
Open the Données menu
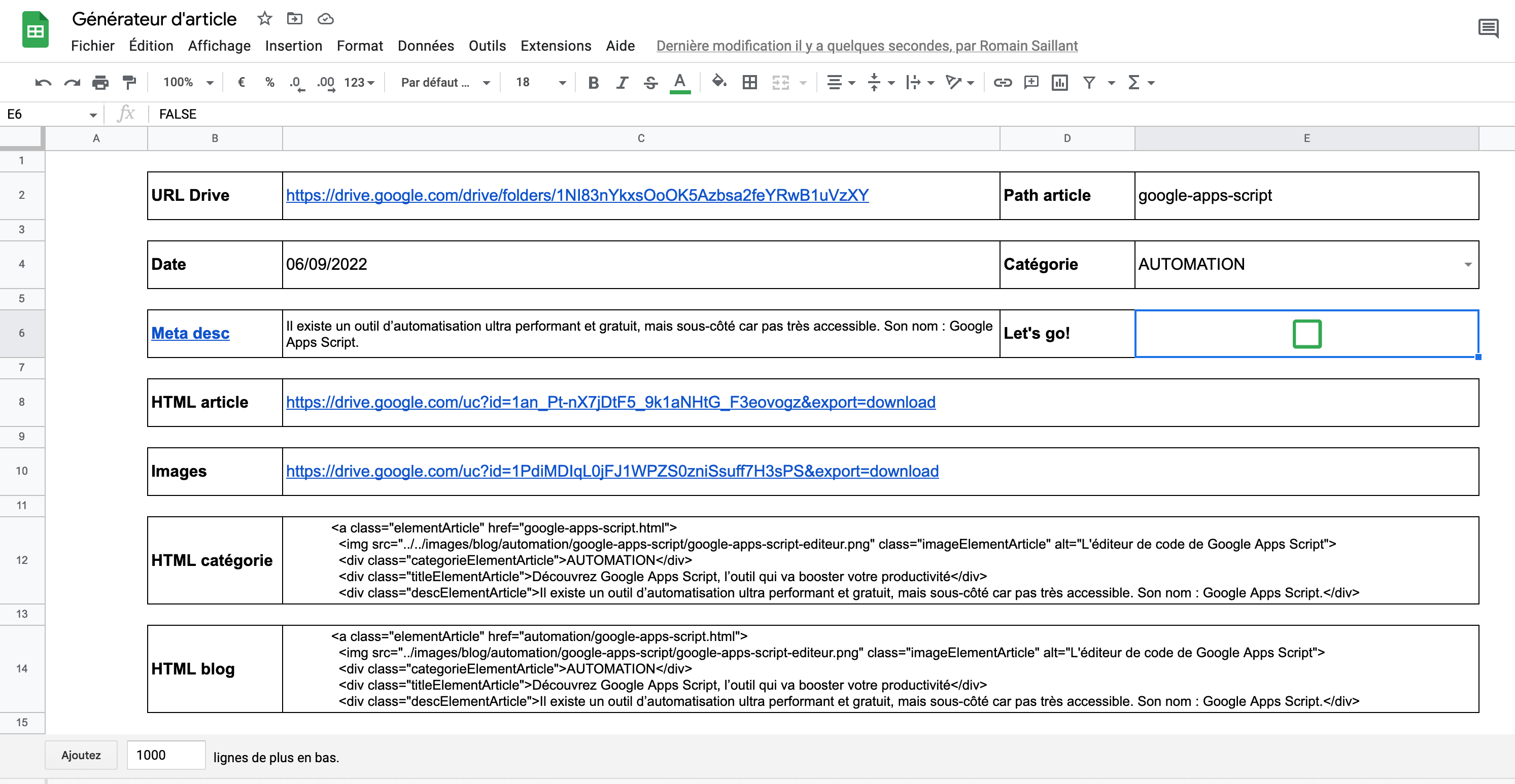pyautogui.click(x=426, y=46)
